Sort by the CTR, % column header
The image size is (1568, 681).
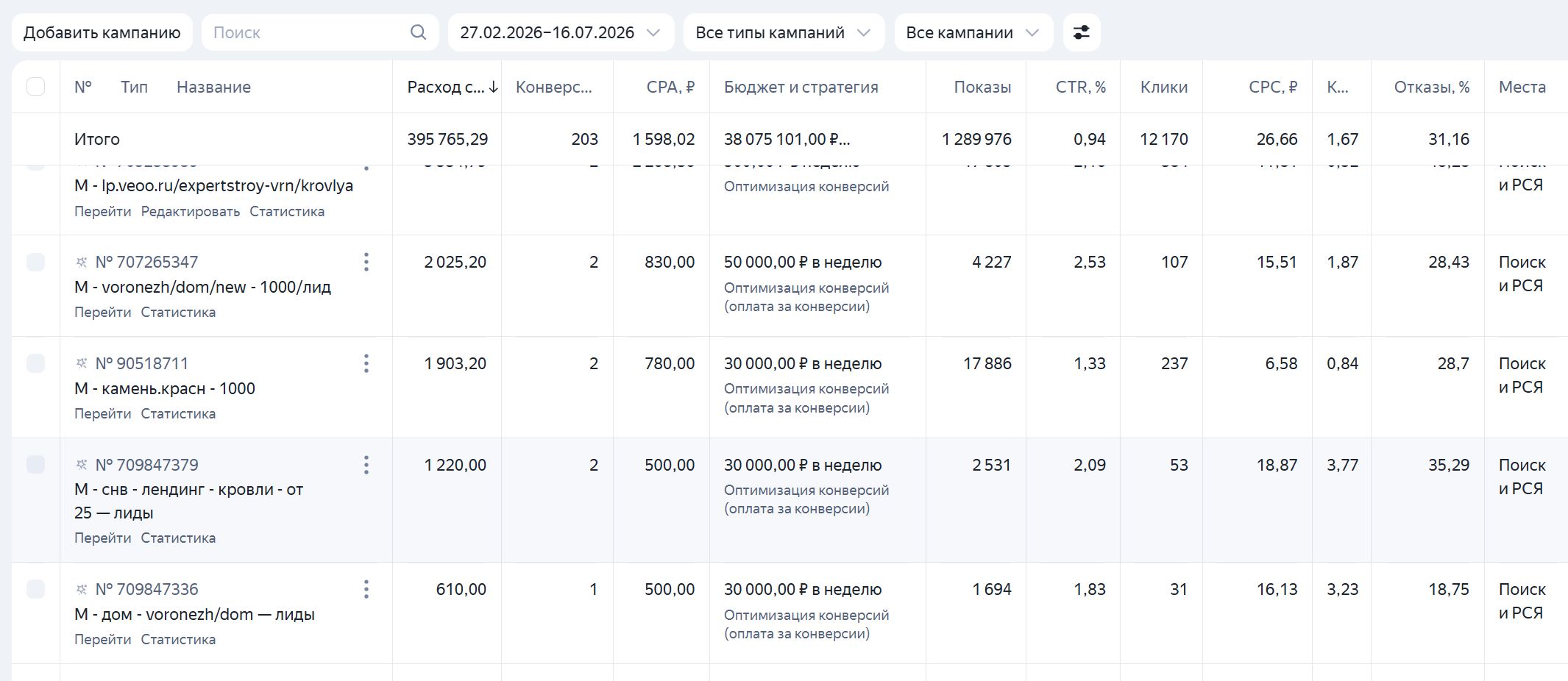tap(1080, 87)
